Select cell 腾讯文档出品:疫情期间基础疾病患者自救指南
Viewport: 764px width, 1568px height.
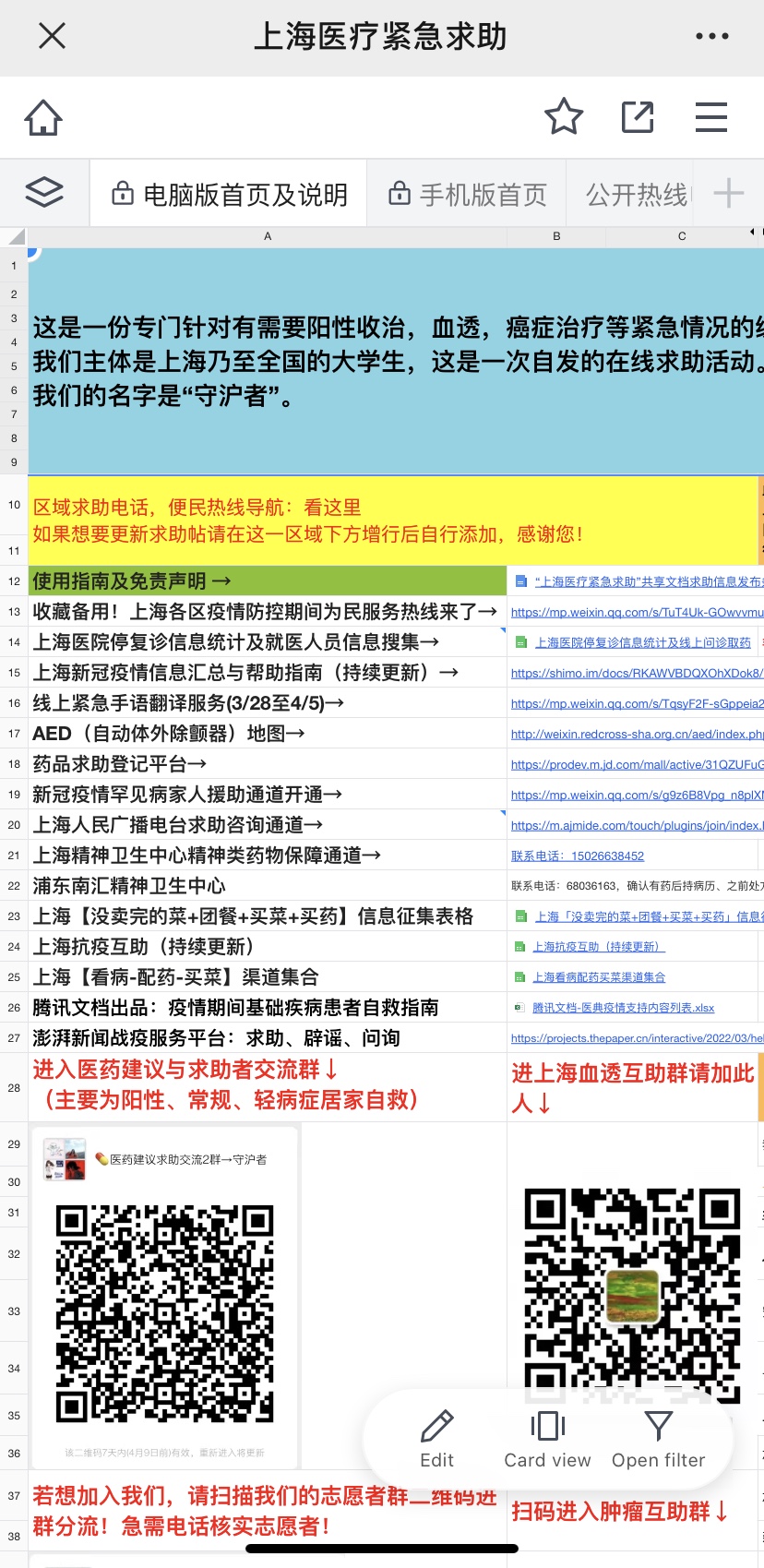pyautogui.click(x=268, y=1008)
